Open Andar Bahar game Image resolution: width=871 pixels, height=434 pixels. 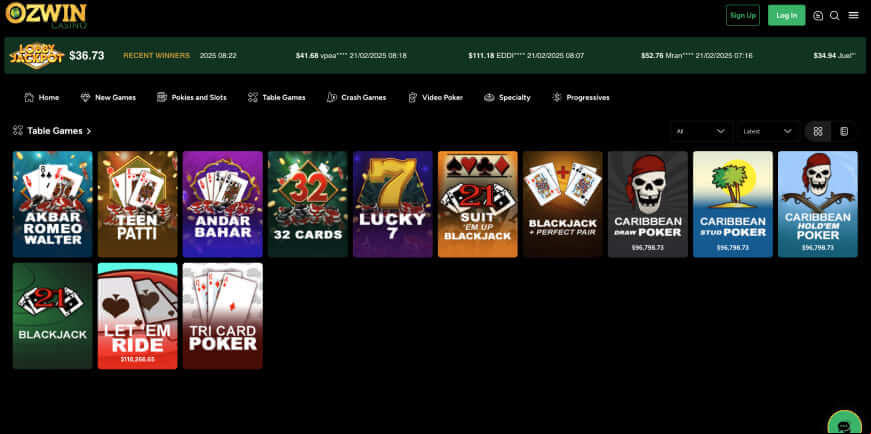[x=223, y=204]
